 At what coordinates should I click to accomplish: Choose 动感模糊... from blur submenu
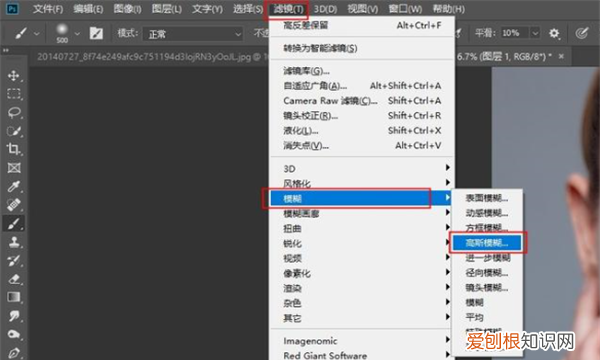point(487,213)
